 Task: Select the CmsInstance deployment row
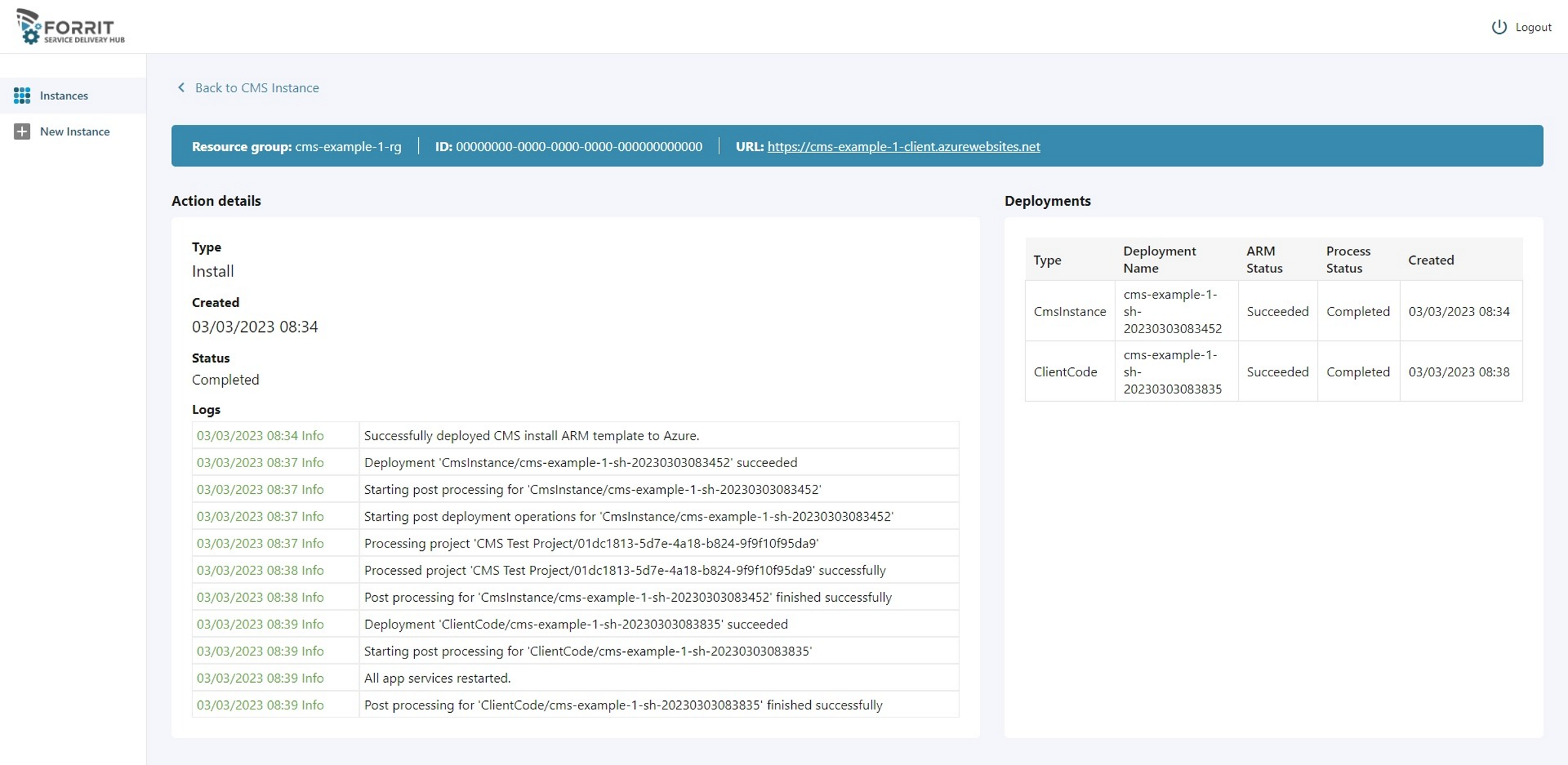[1273, 311]
